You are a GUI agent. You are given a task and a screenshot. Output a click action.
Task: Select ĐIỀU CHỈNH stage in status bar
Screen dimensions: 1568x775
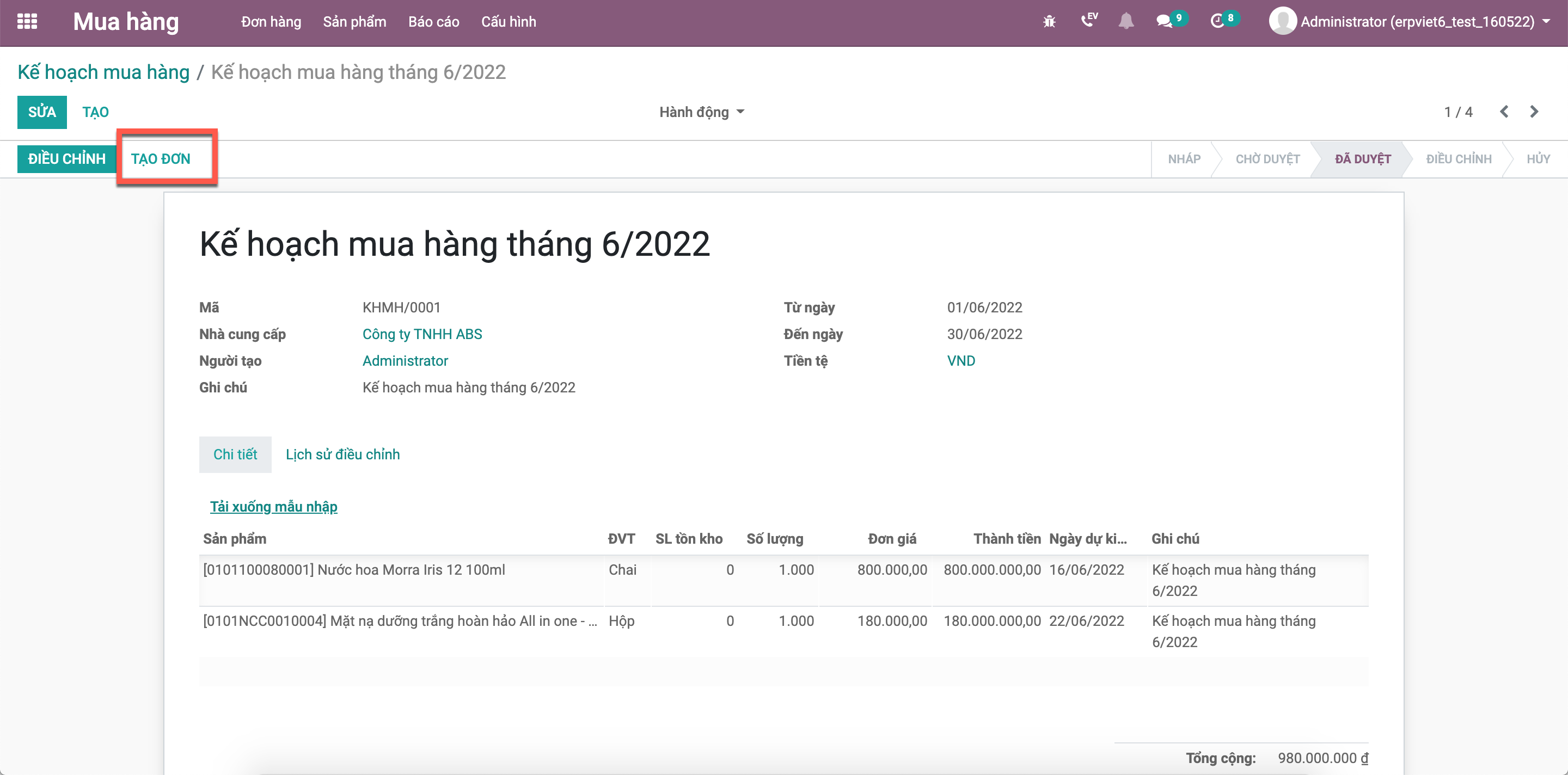[1459, 159]
